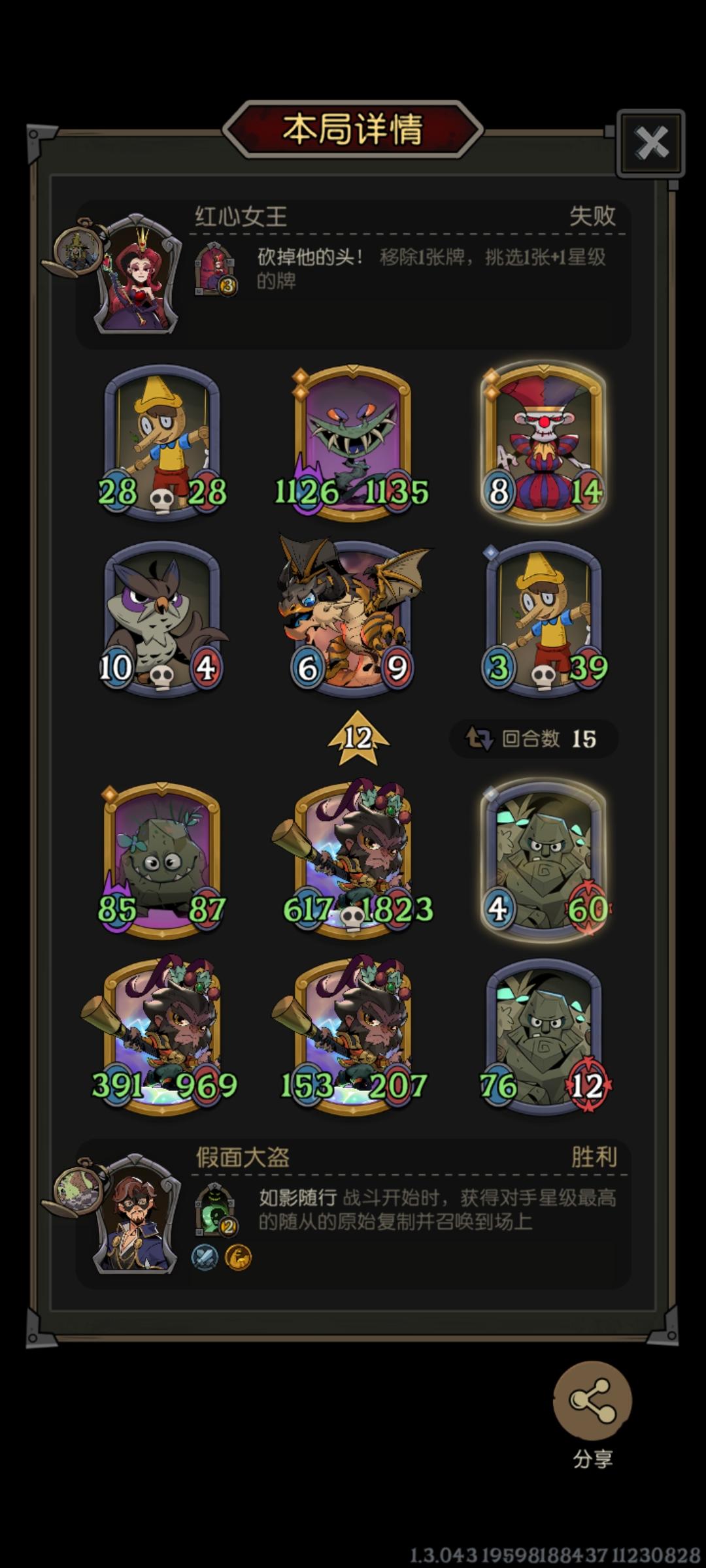Tap the thief's skill icon with badge 2

(x=216, y=1209)
